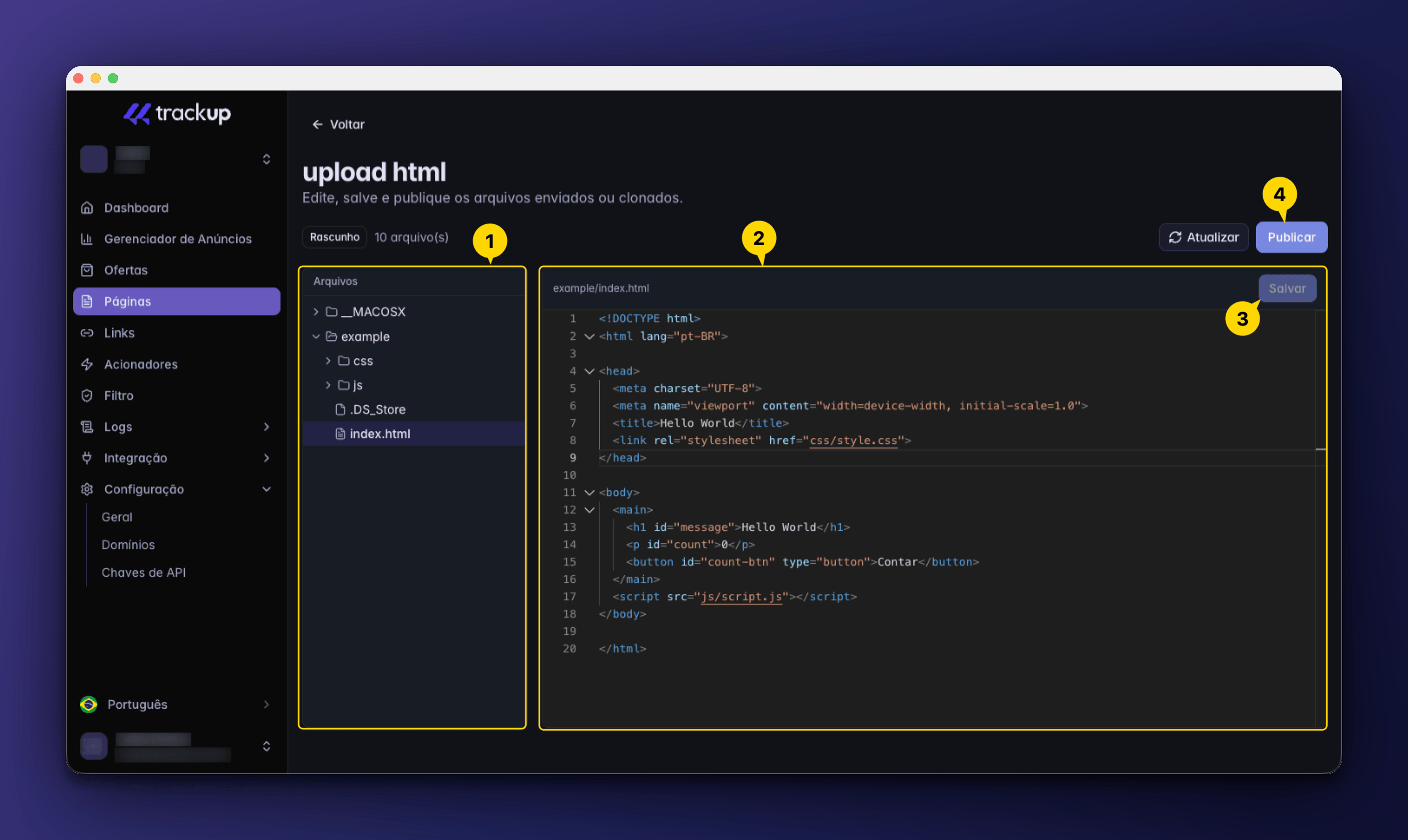
Task: Open the Links menu item
Action: [177, 333]
